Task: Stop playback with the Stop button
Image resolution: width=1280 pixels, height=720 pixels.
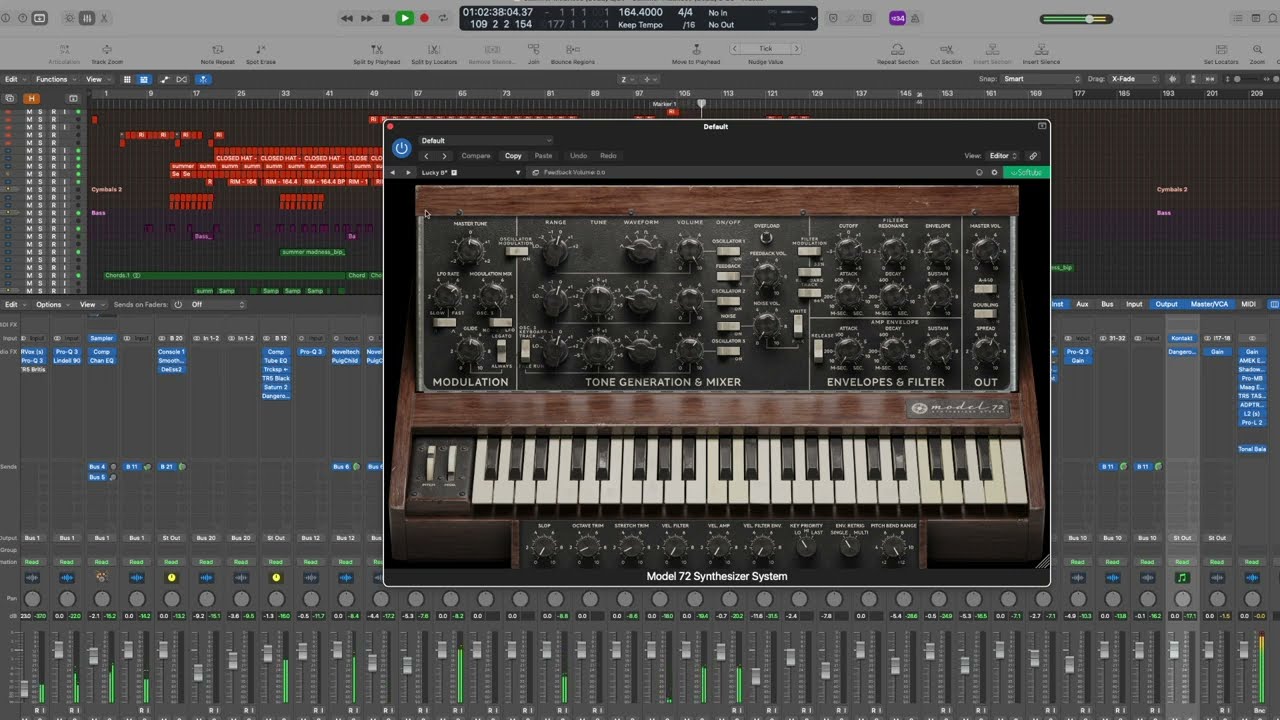Action: click(x=386, y=18)
